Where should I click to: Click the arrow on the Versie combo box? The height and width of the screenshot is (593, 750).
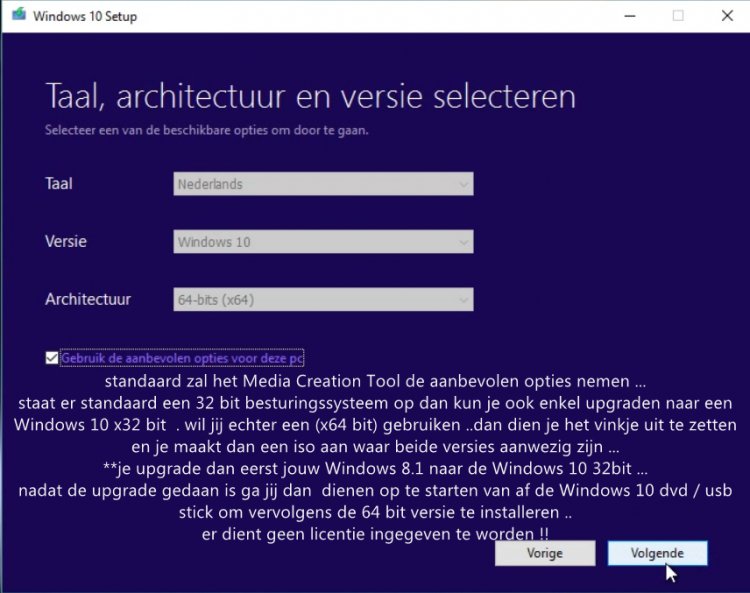pos(462,242)
